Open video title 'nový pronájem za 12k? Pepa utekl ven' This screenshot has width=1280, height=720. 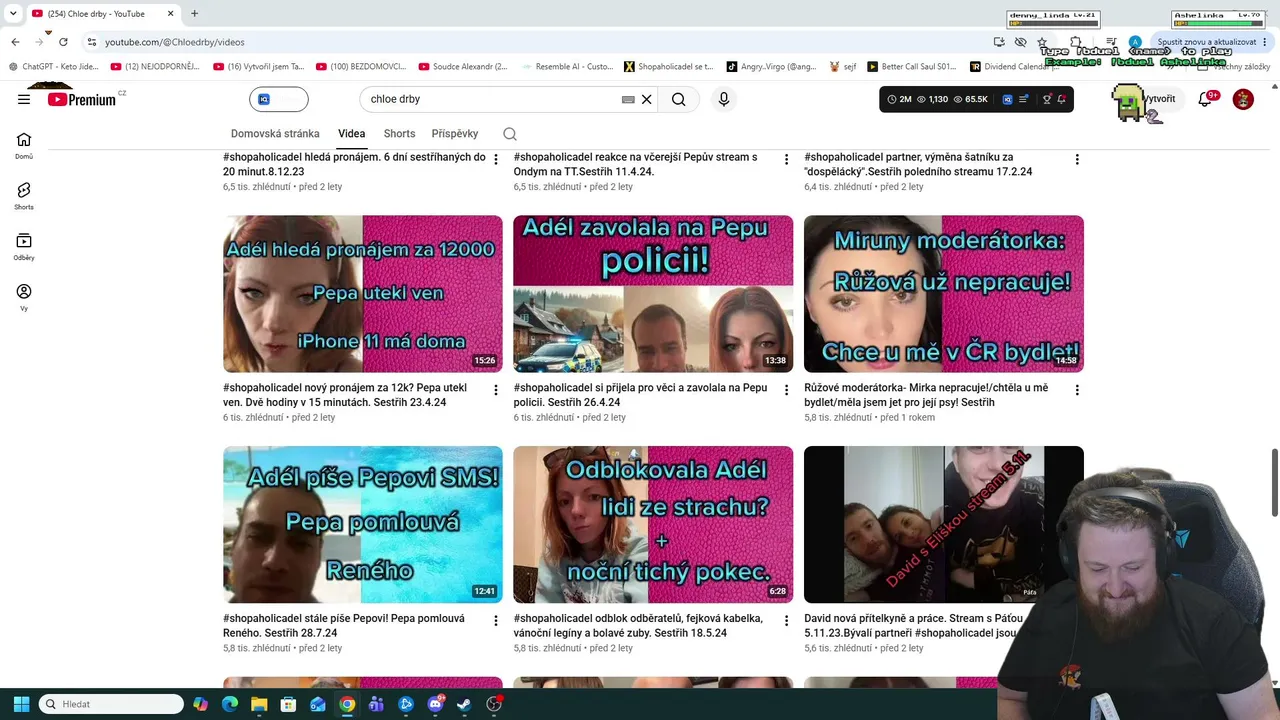[345, 394]
